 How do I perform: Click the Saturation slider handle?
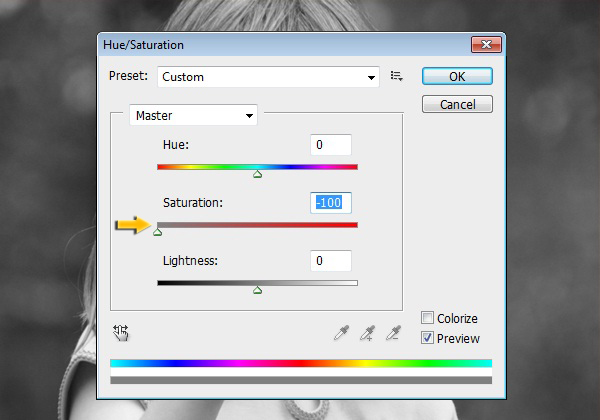(157, 232)
